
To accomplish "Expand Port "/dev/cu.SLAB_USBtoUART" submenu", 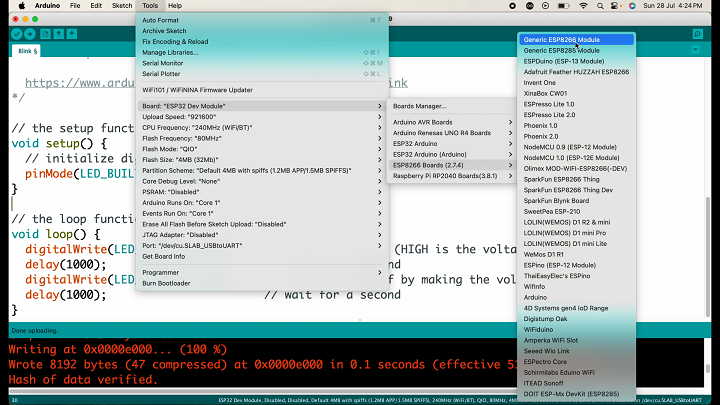I will click(x=262, y=246).
